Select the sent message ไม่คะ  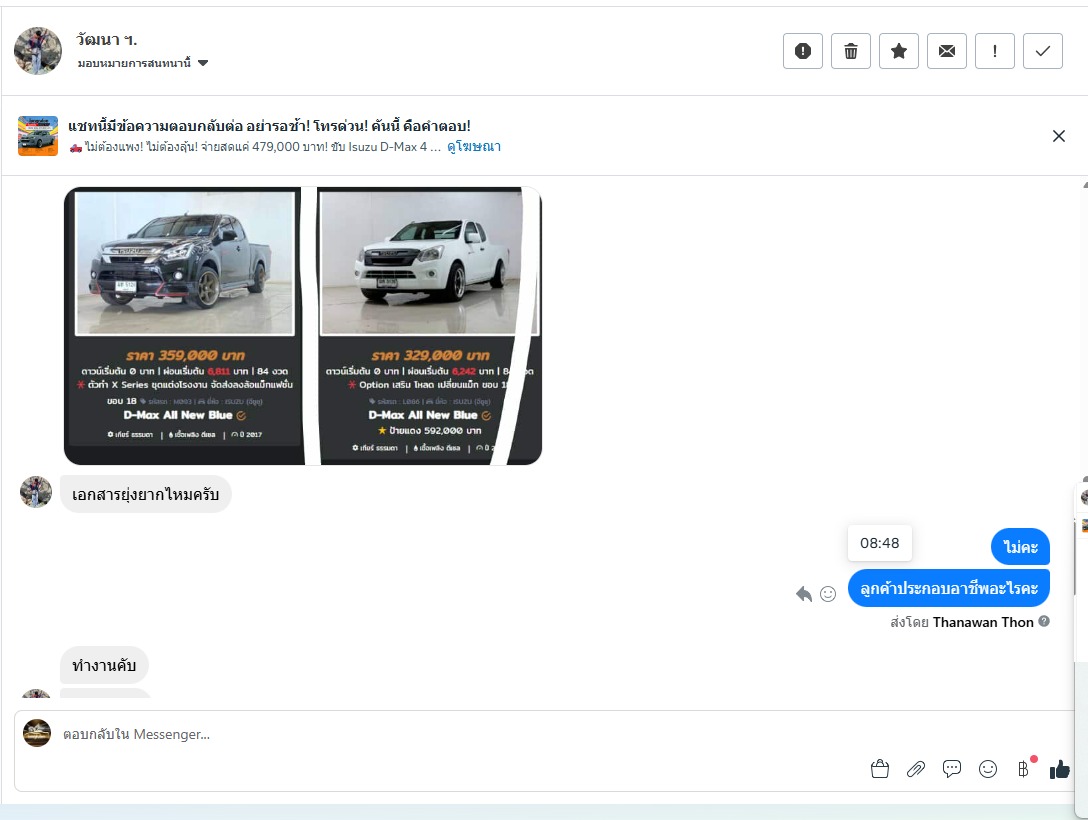click(x=1020, y=547)
